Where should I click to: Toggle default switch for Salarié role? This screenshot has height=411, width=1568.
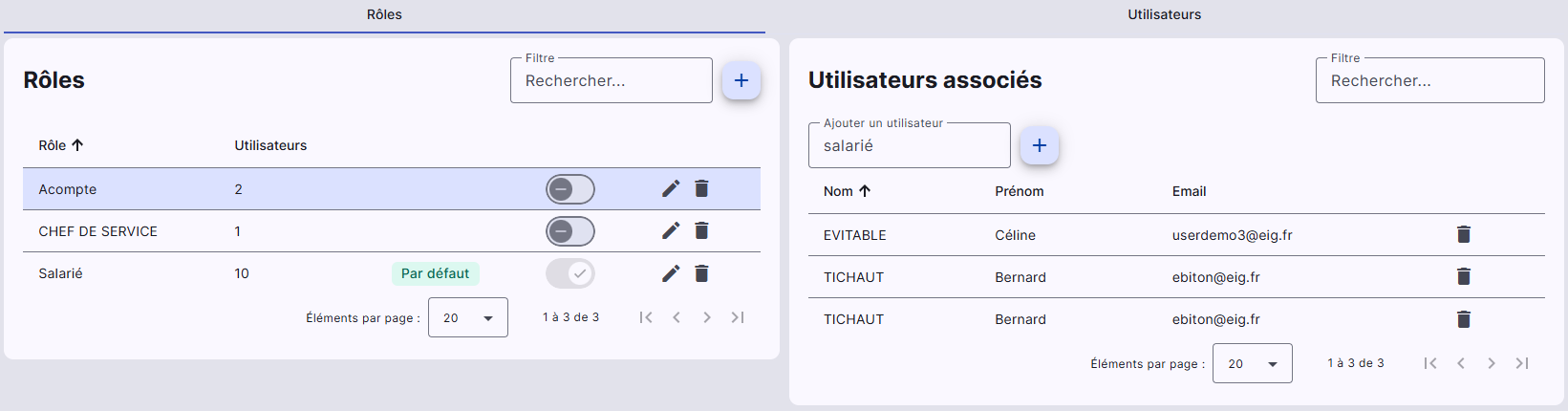pyautogui.click(x=570, y=273)
